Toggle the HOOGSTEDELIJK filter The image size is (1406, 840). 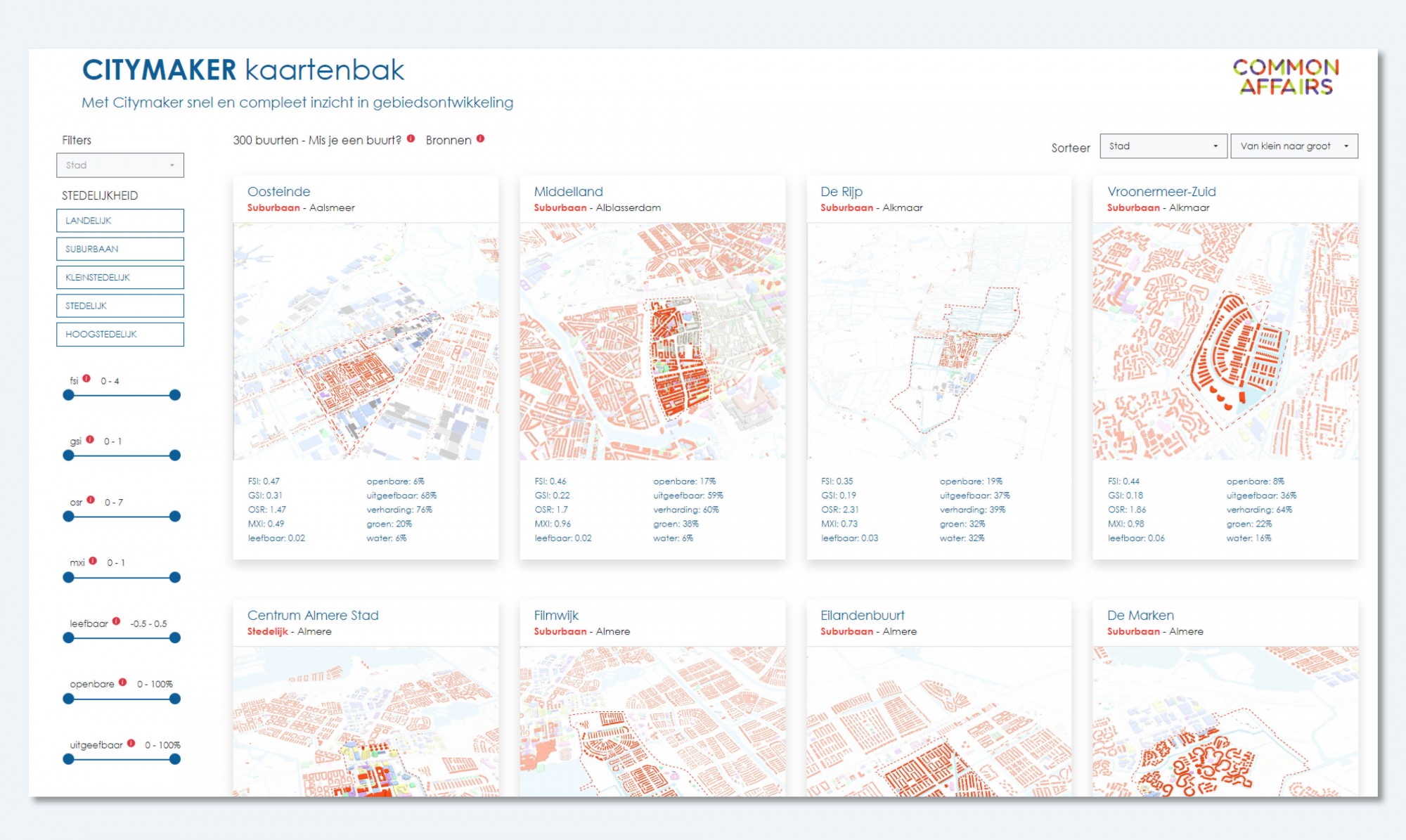pyautogui.click(x=120, y=335)
